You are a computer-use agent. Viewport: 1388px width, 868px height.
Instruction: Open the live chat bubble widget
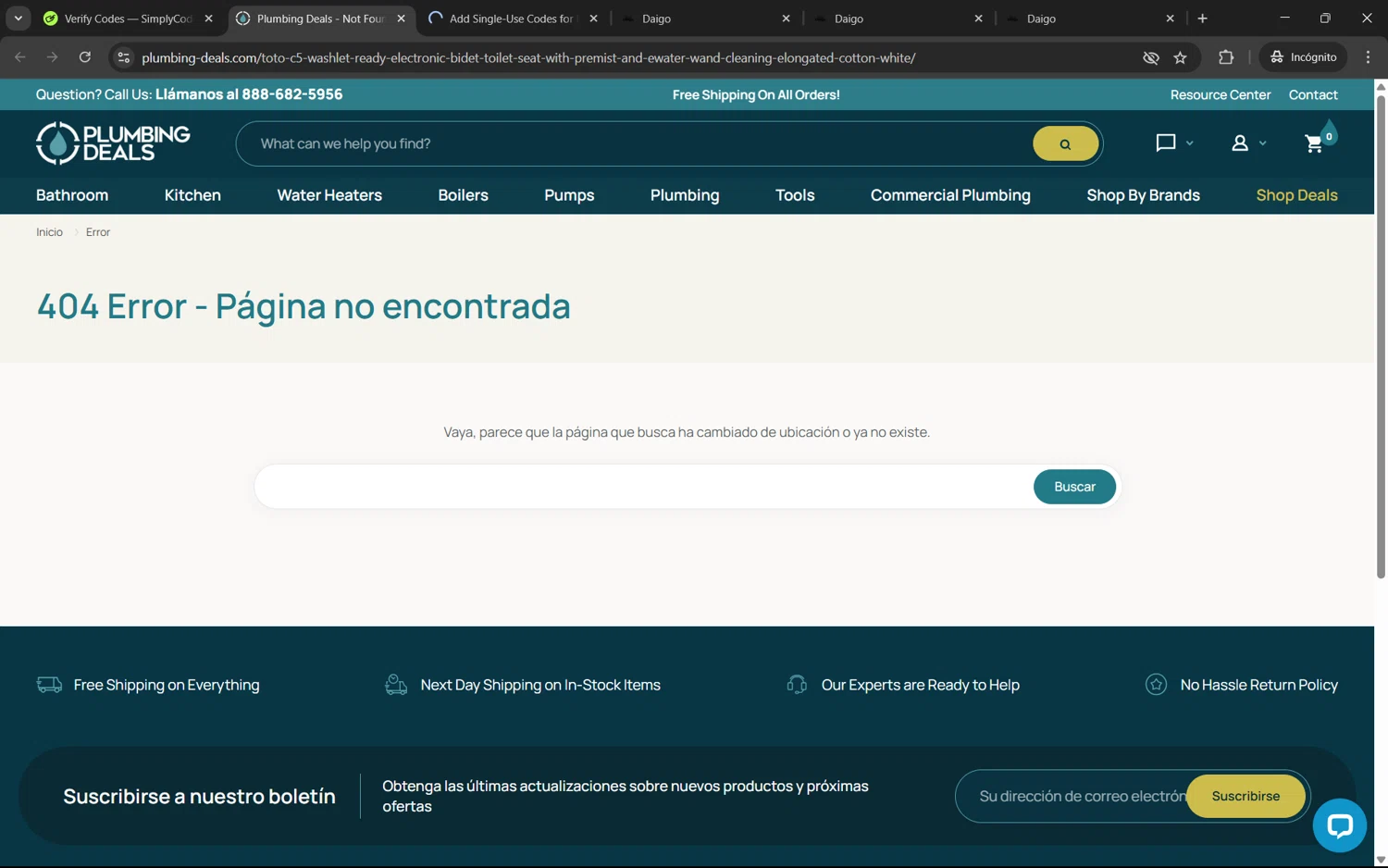(x=1339, y=825)
